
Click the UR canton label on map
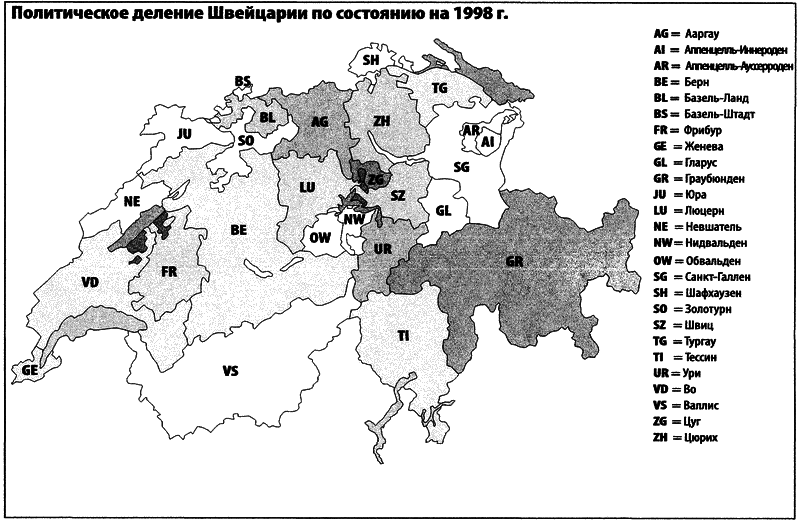(x=383, y=249)
